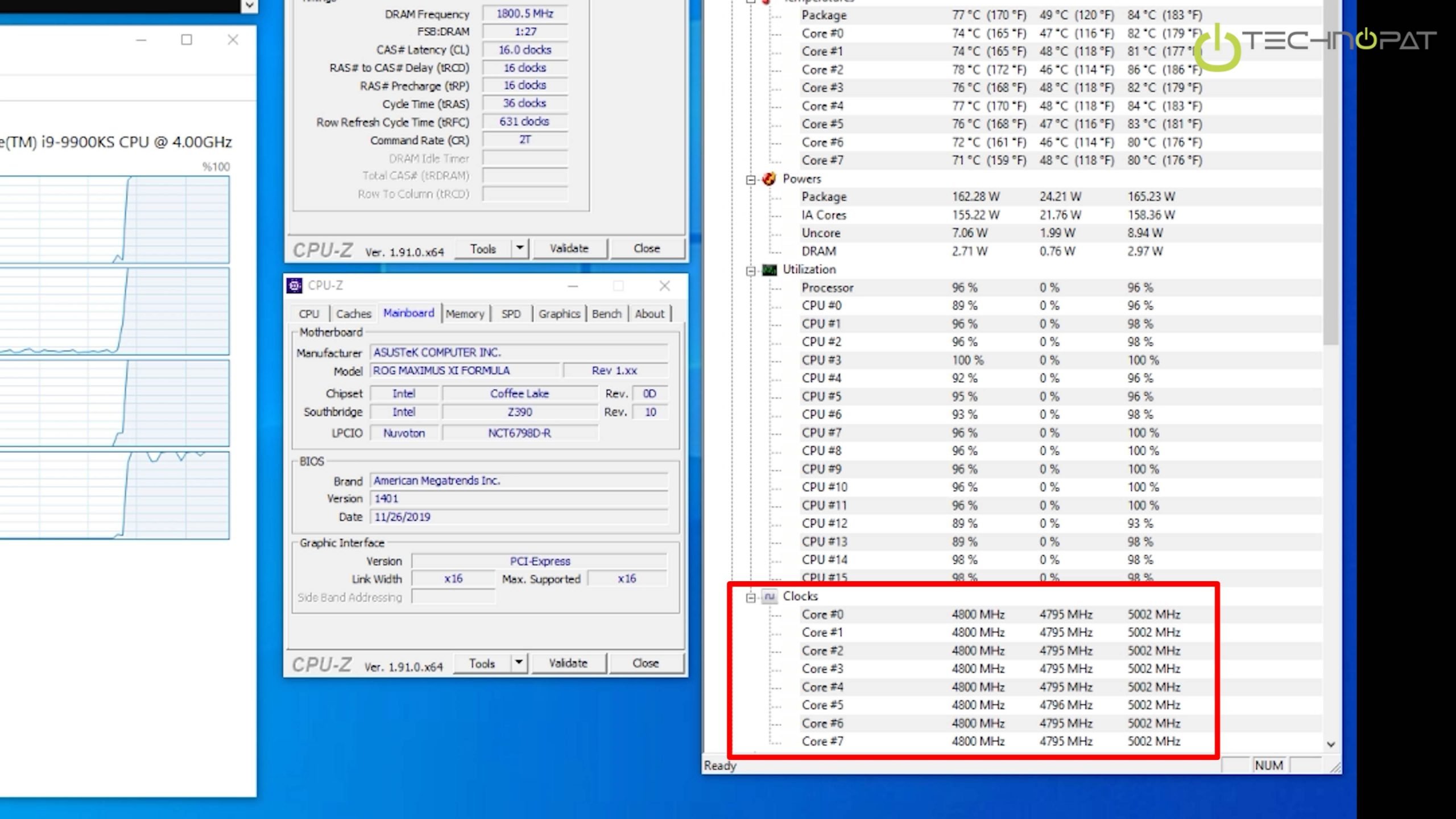Screen dimensions: 1456x819
Task: Open Tools dropdown arrow in upper CPU-Z window
Action: [x=520, y=248]
